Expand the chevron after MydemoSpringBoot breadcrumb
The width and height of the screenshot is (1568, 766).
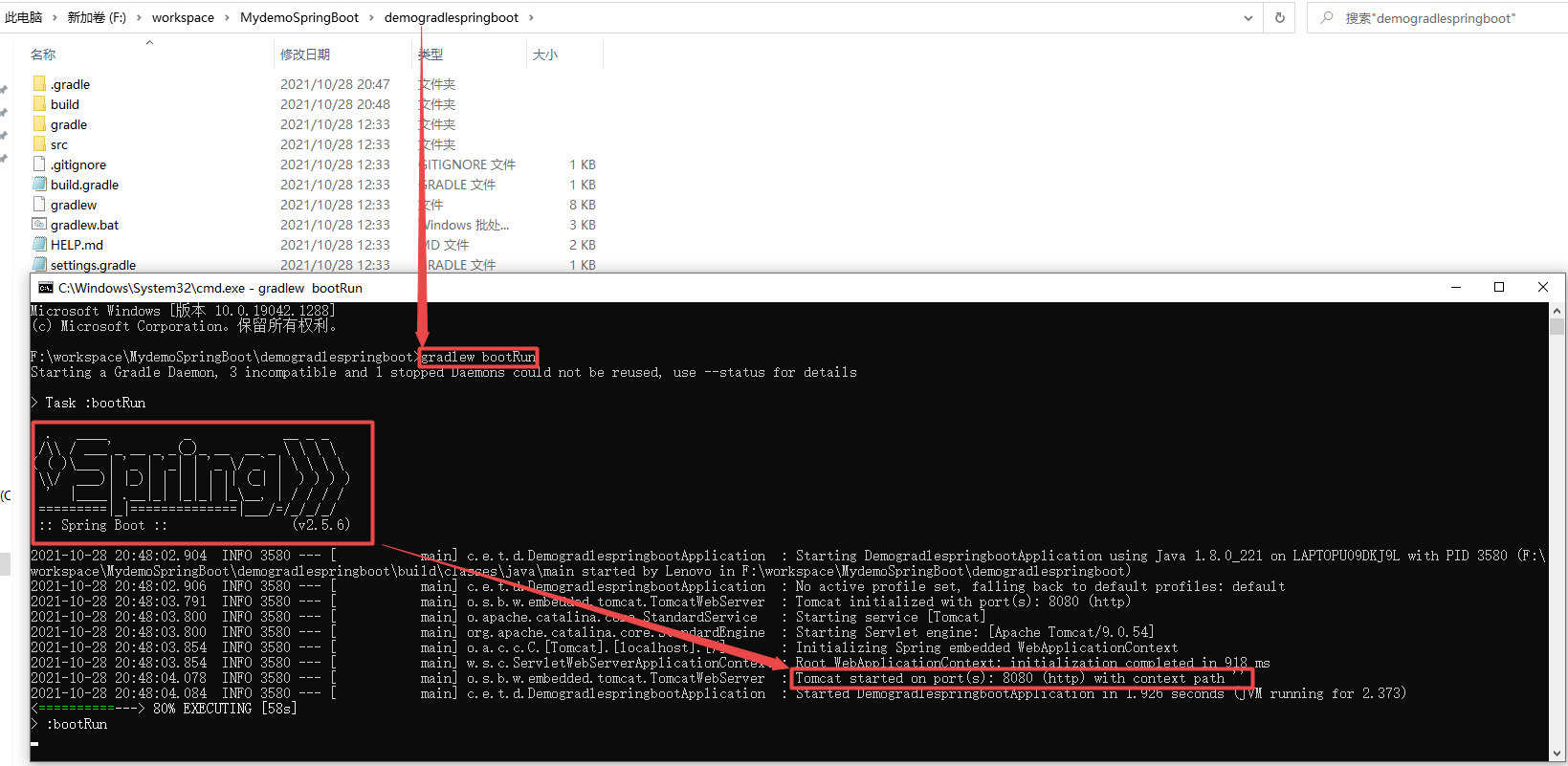[x=372, y=17]
